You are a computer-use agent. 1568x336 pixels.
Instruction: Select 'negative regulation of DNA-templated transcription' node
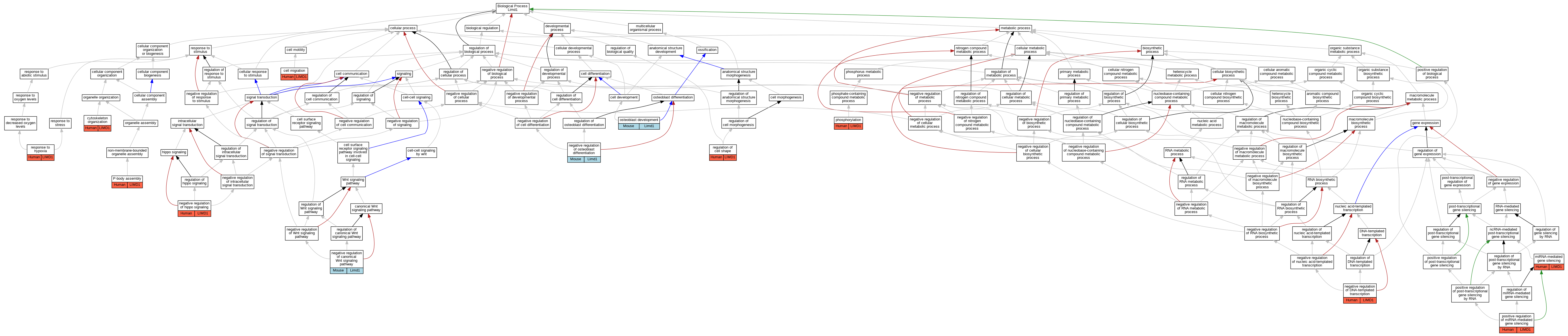[1360, 293]
